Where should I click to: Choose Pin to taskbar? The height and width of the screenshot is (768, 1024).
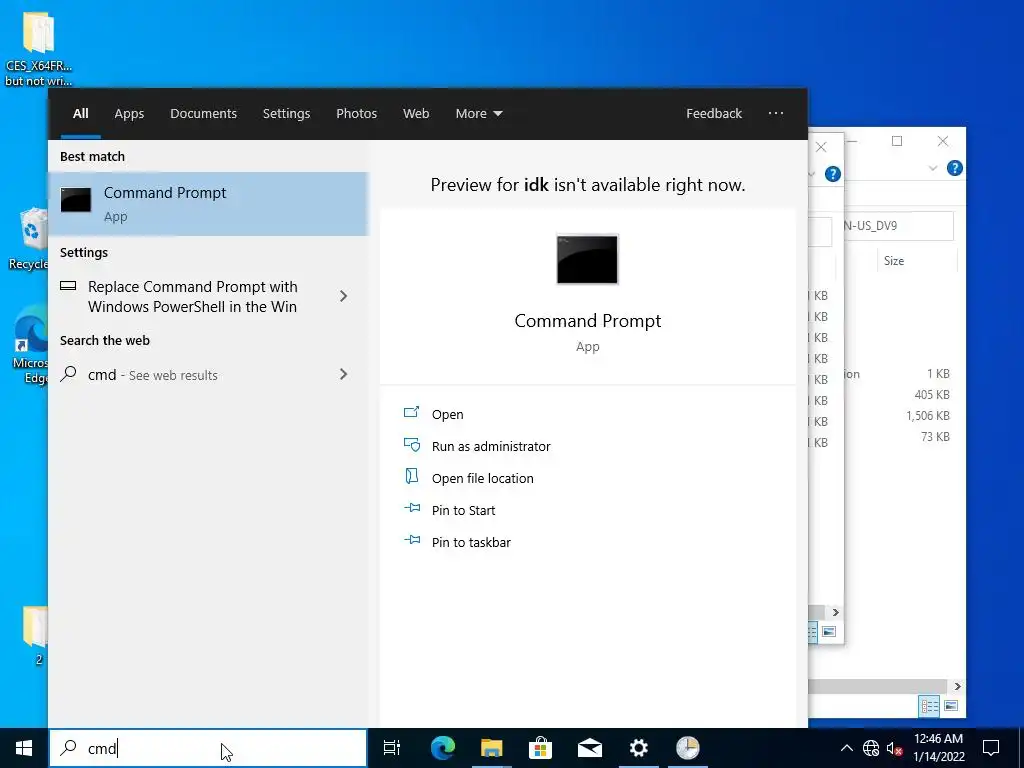click(x=471, y=542)
